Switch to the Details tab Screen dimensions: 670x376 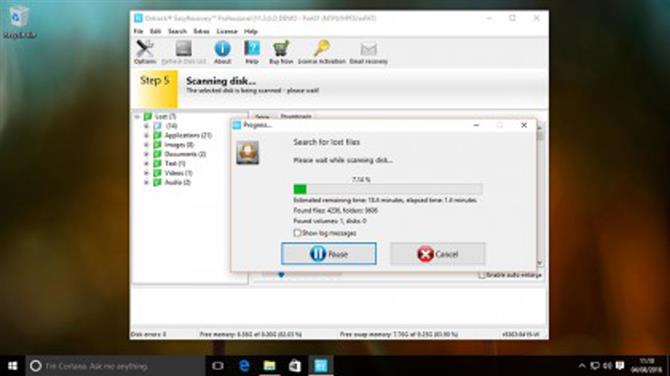click(x=262, y=116)
